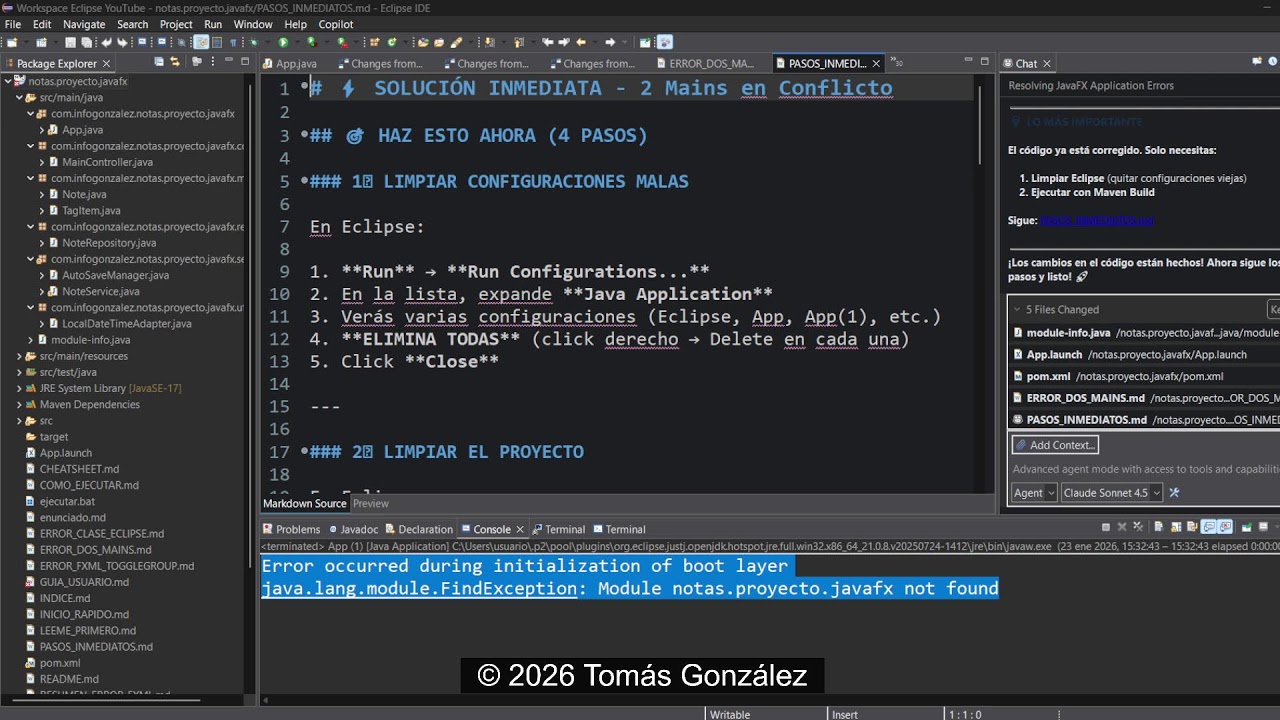Close the PASOS_INMEDI... editor tab
Viewport: 1280px width, 720px height.
point(876,63)
